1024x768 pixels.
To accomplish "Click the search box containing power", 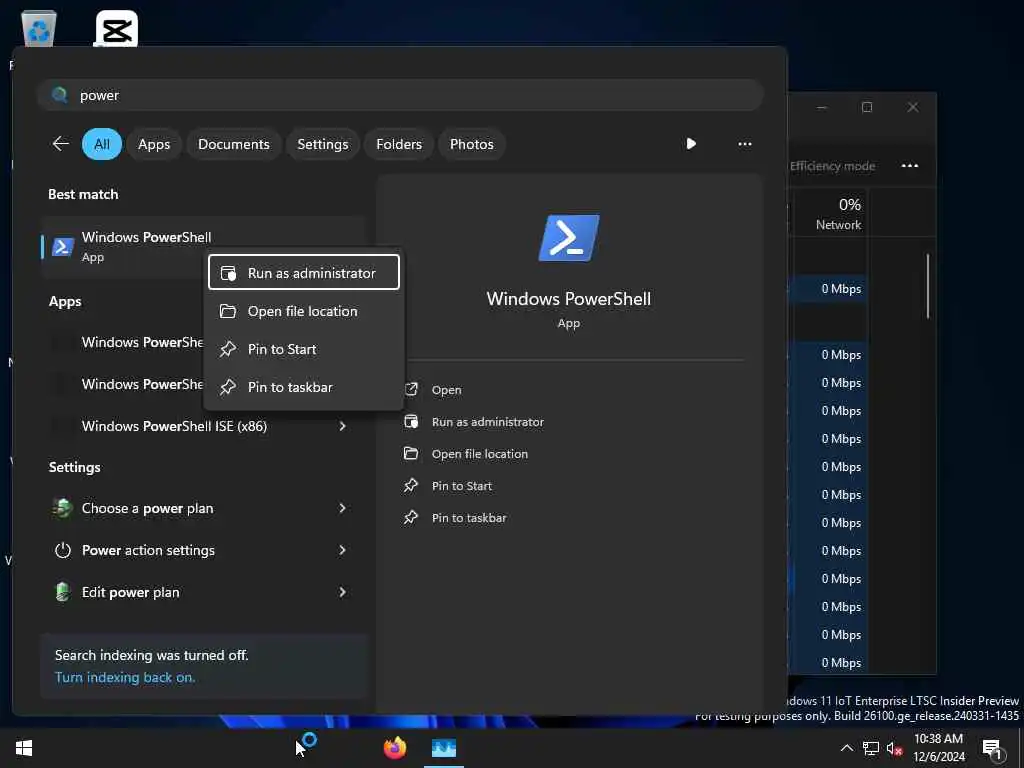I will point(400,95).
